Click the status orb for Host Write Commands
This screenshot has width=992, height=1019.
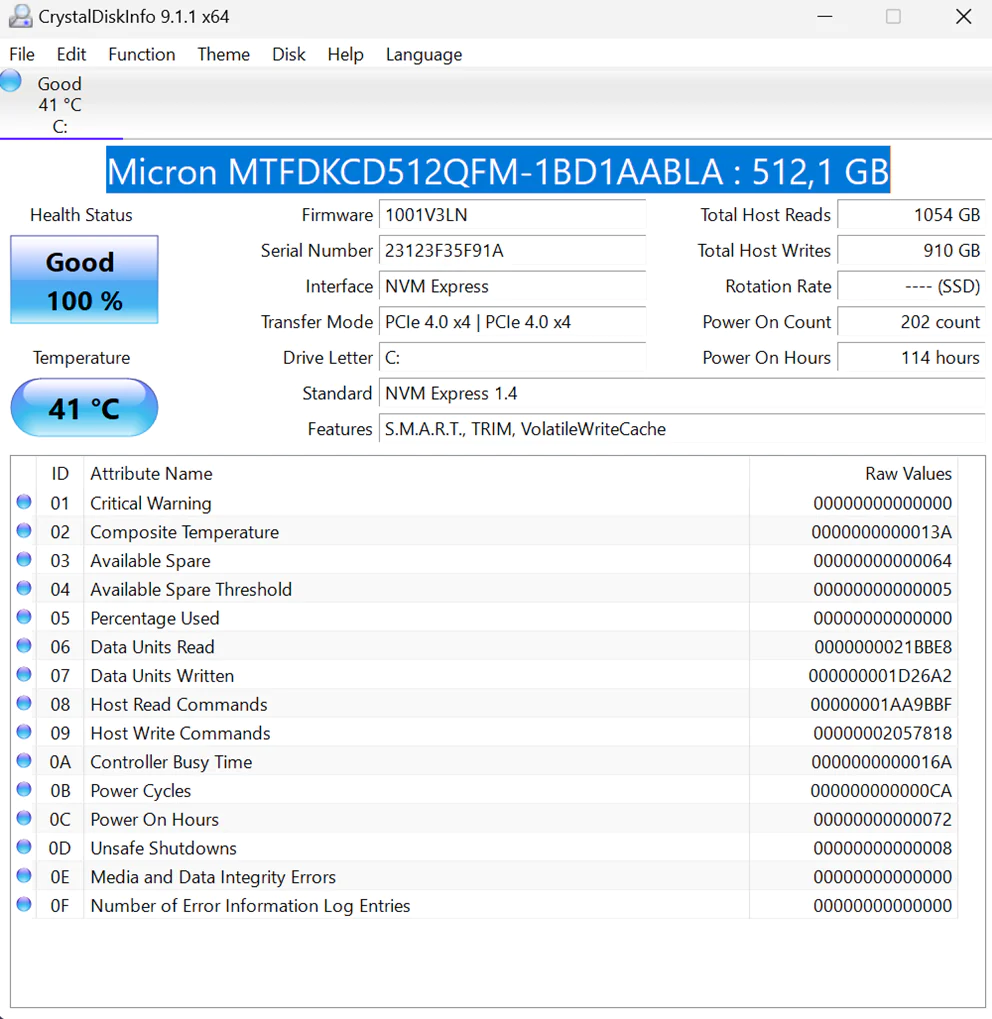pos(24,732)
